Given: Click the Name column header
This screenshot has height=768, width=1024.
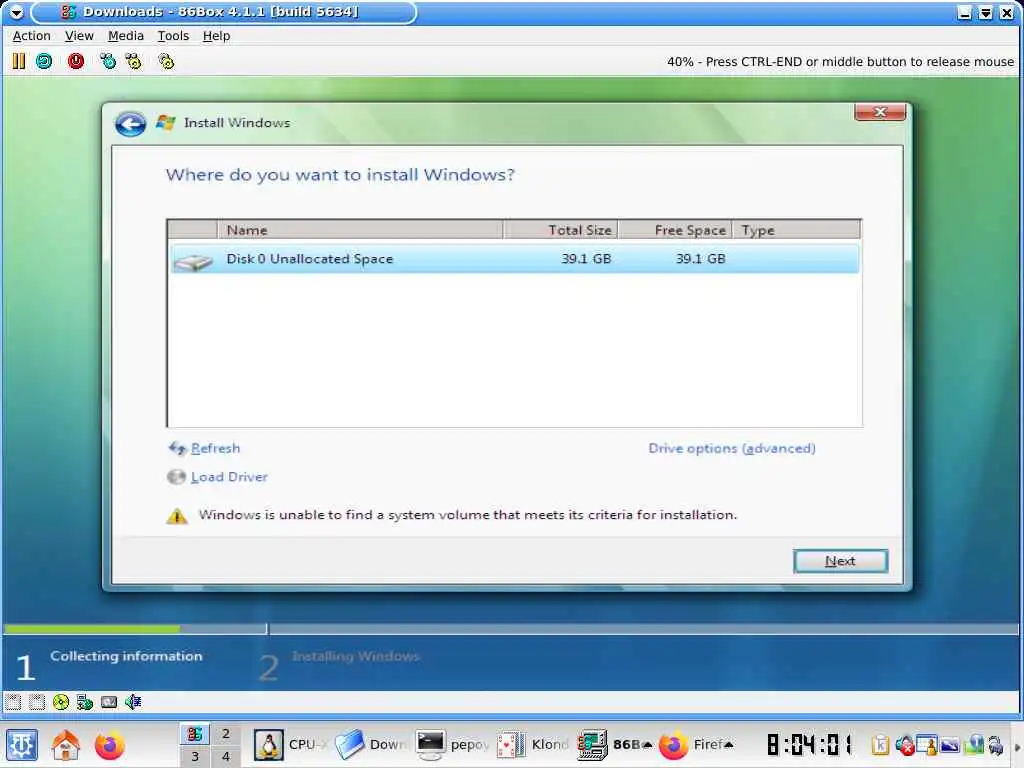Looking at the screenshot, I should (360, 230).
